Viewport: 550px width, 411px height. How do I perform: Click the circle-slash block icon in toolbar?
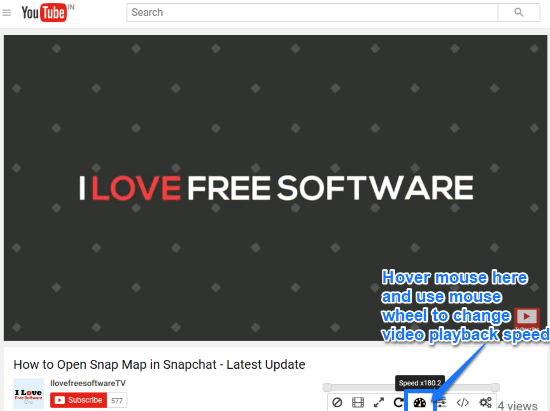(337, 402)
